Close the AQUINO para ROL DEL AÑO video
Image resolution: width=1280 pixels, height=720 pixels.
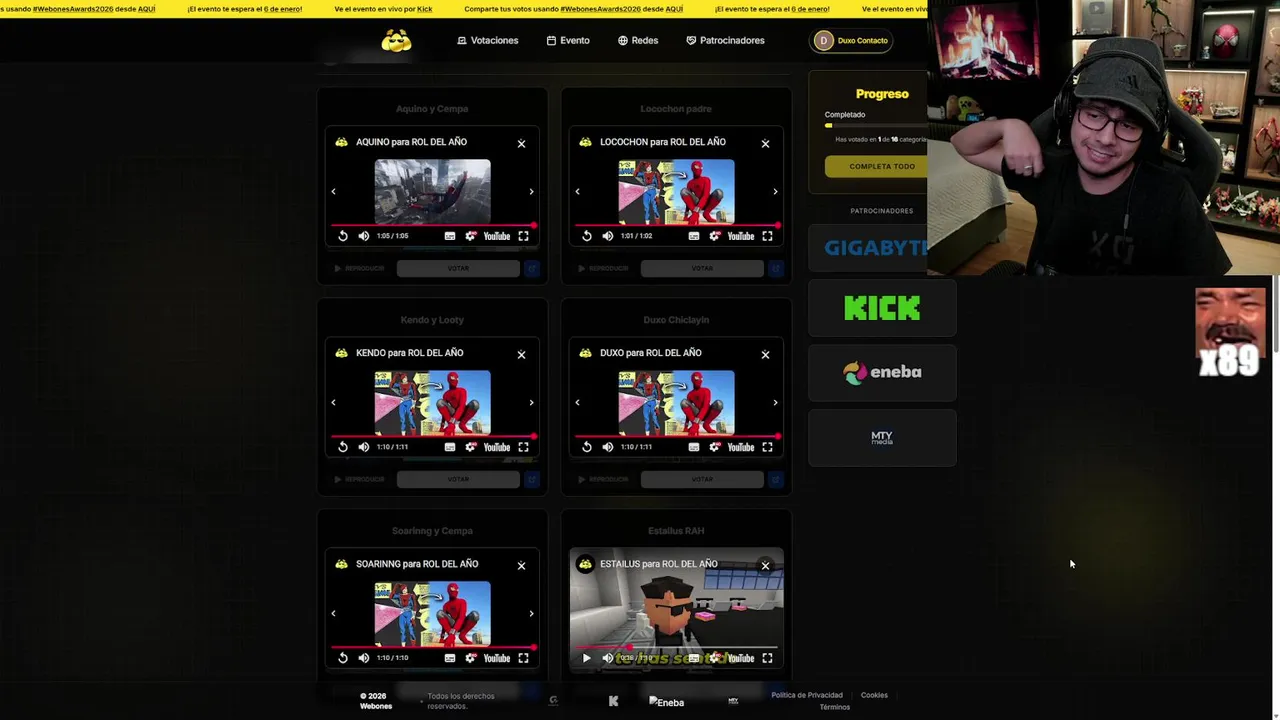click(521, 143)
